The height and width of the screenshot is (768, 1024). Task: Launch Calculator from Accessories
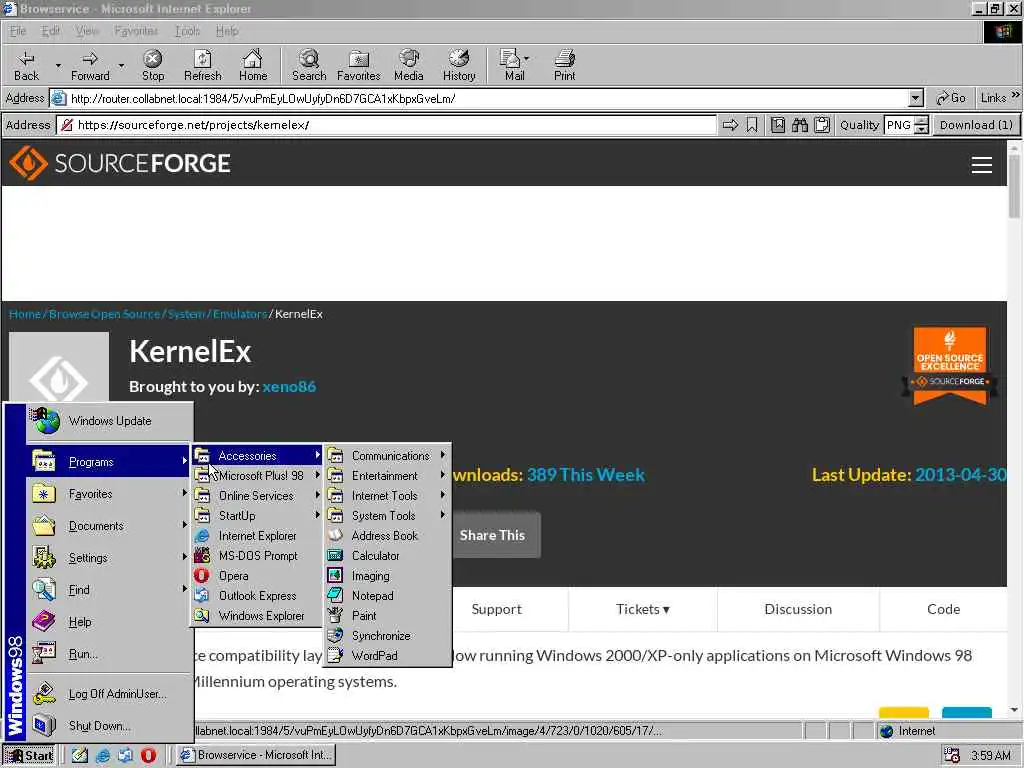tap(389, 556)
